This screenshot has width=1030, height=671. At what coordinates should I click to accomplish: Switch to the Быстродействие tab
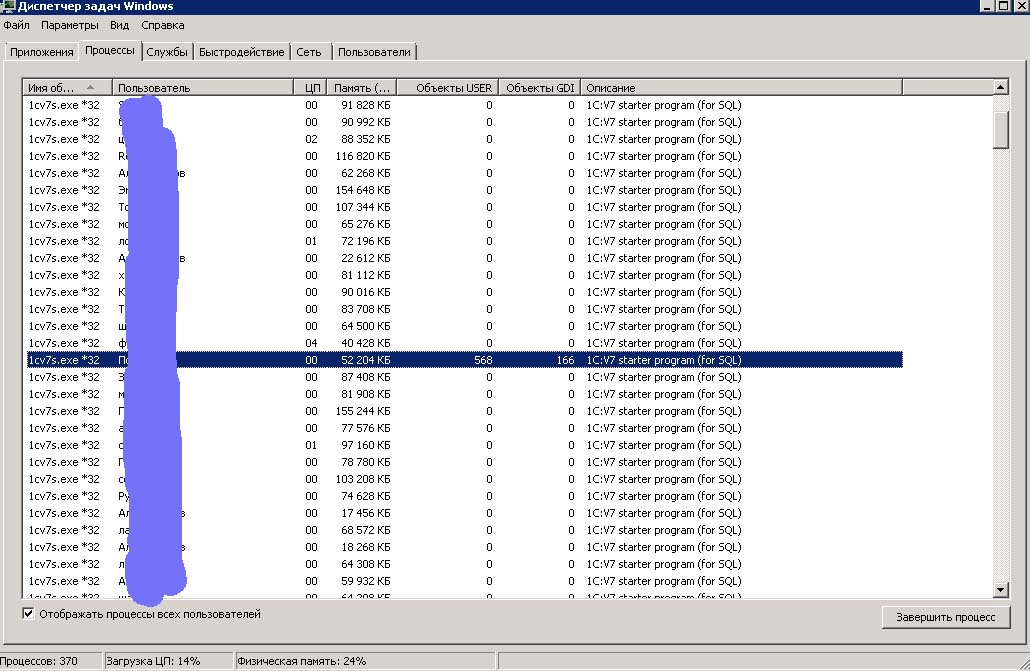point(242,52)
